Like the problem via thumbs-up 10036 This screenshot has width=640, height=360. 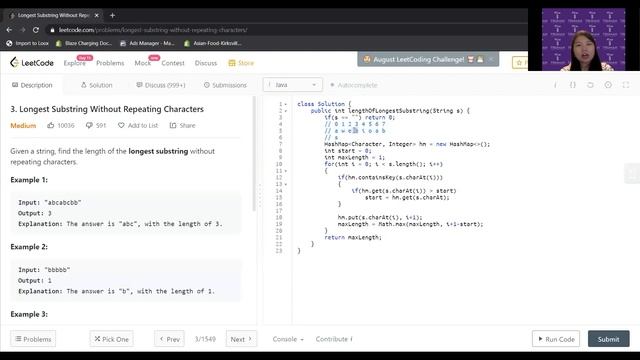tap(61, 125)
